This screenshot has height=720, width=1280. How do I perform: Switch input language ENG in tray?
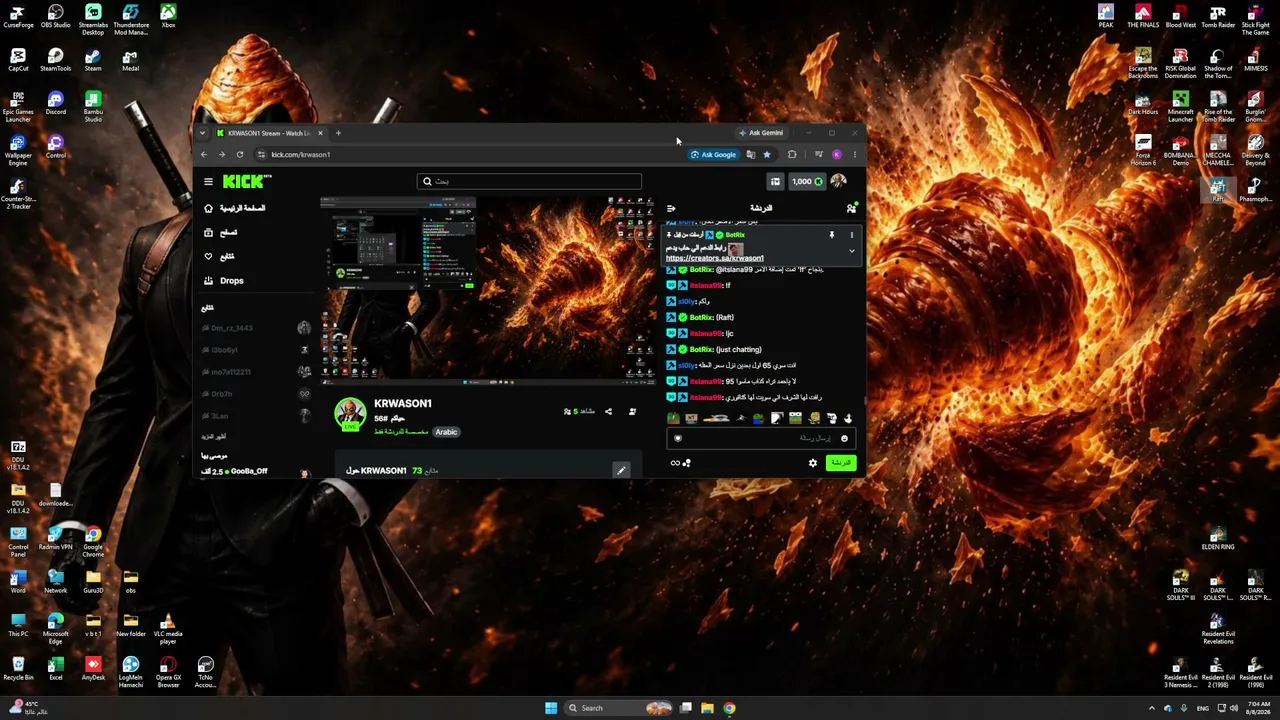click(1203, 708)
